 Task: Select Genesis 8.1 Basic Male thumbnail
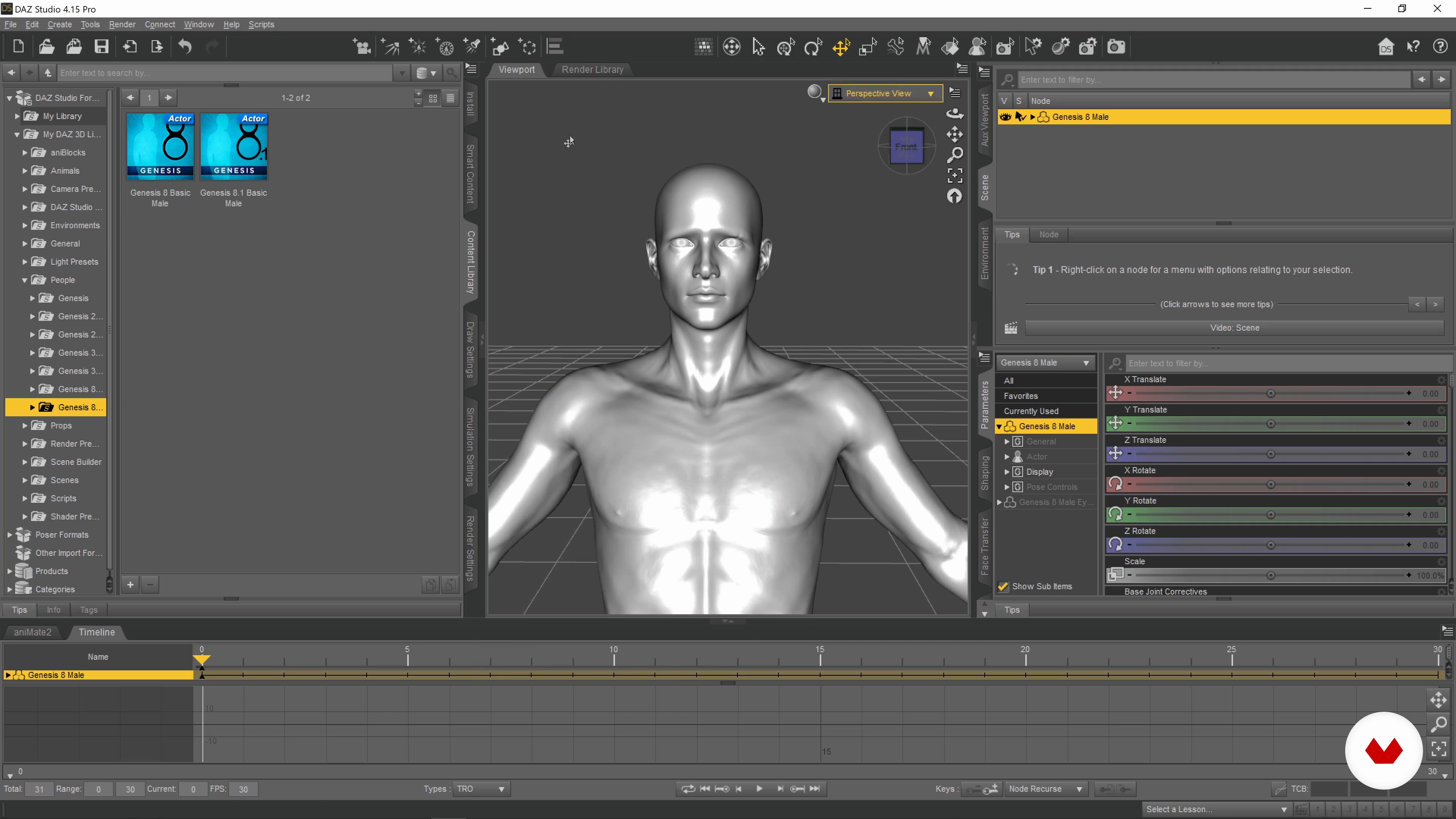pos(234,147)
